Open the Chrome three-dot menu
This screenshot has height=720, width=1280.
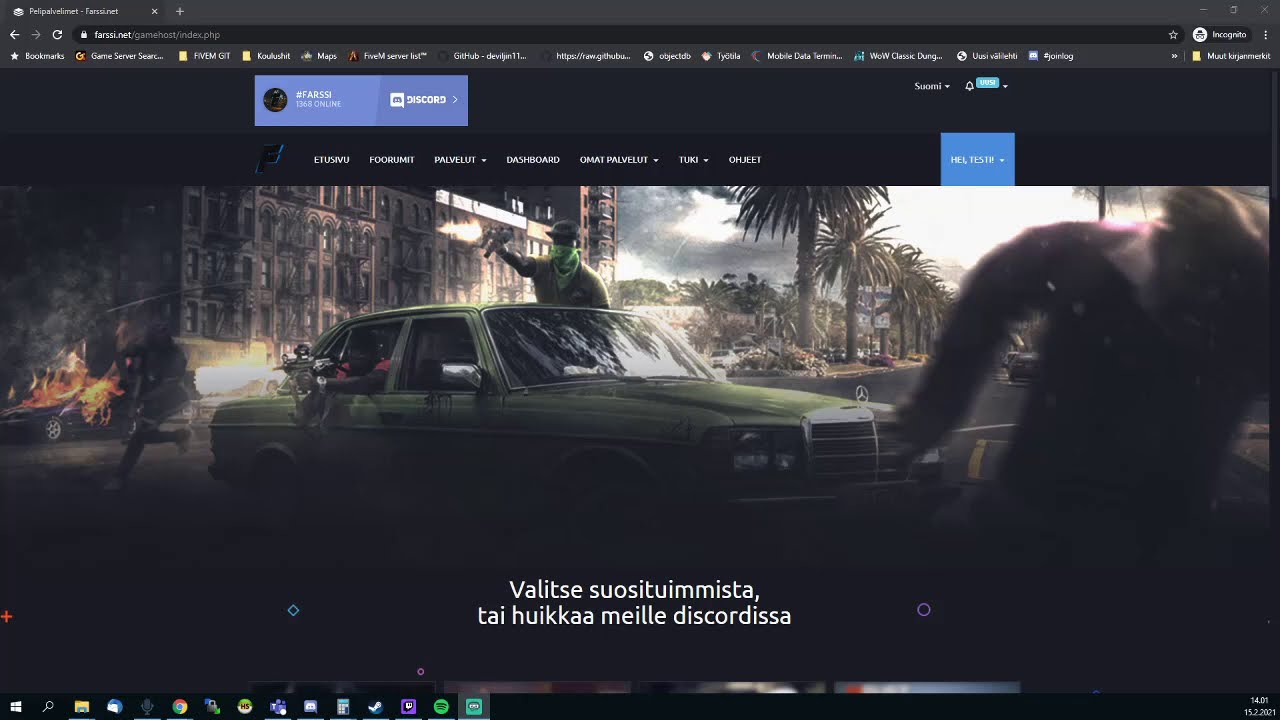click(x=1266, y=34)
